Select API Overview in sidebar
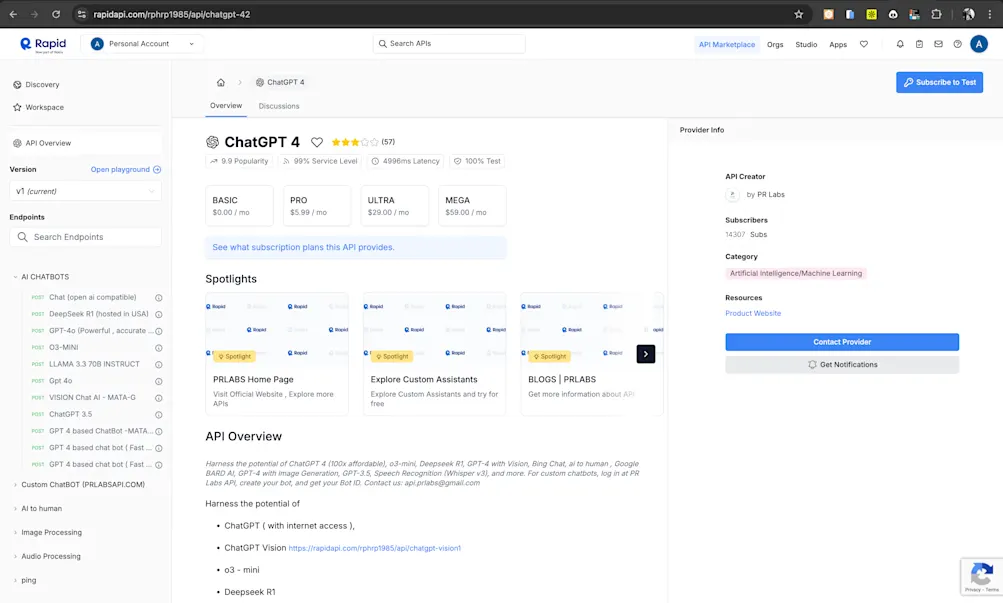Viewport: 1003px width, 603px height. pos(85,143)
